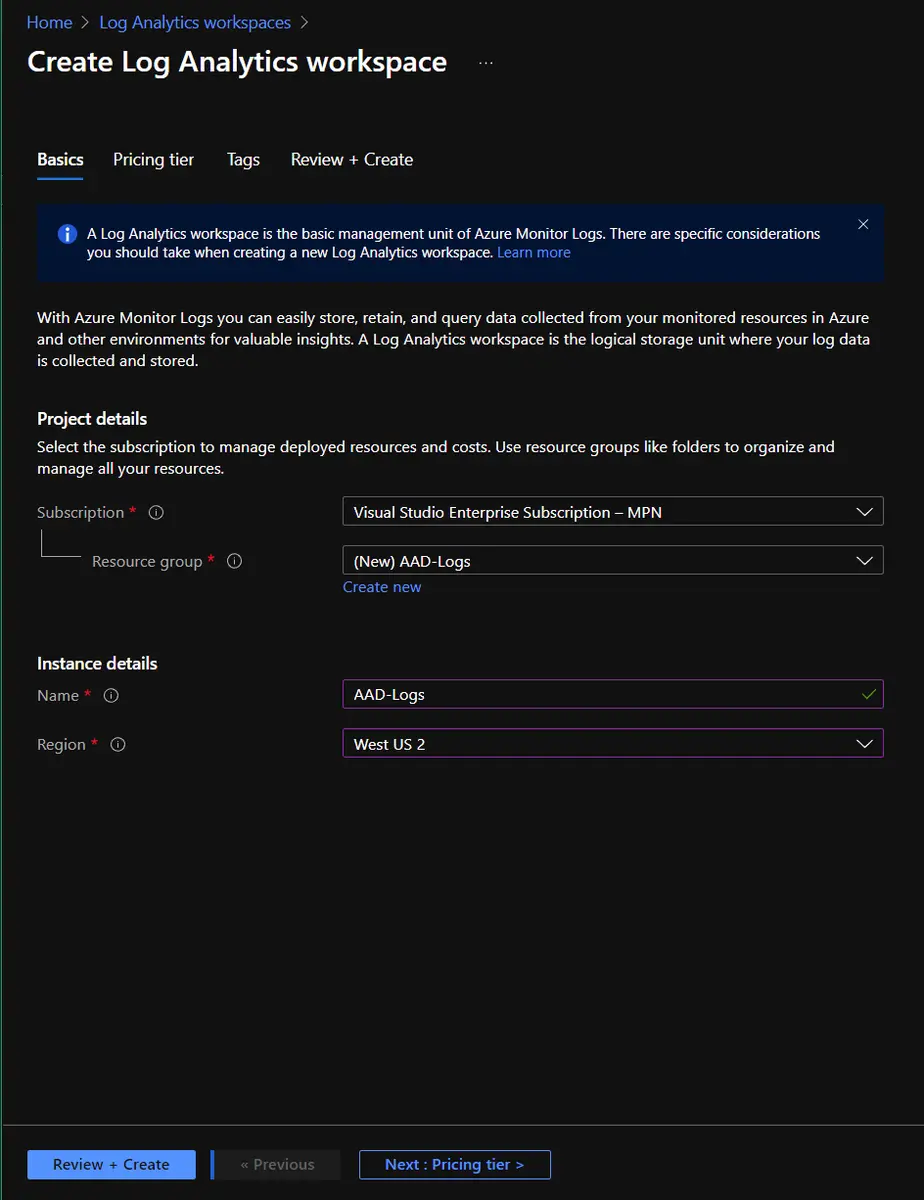Click the info icon beside Subscription label
The height and width of the screenshot is (1200, 924).
click(x=156, y=513)
